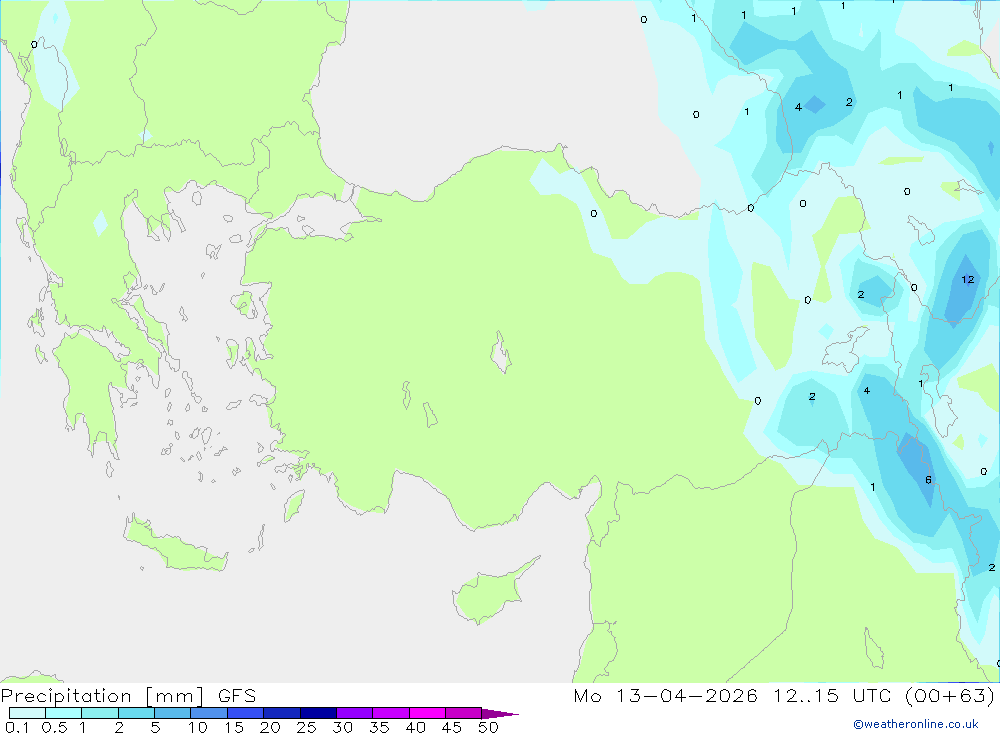Click the 10–15 mm legend color swatch

[209, 713]
